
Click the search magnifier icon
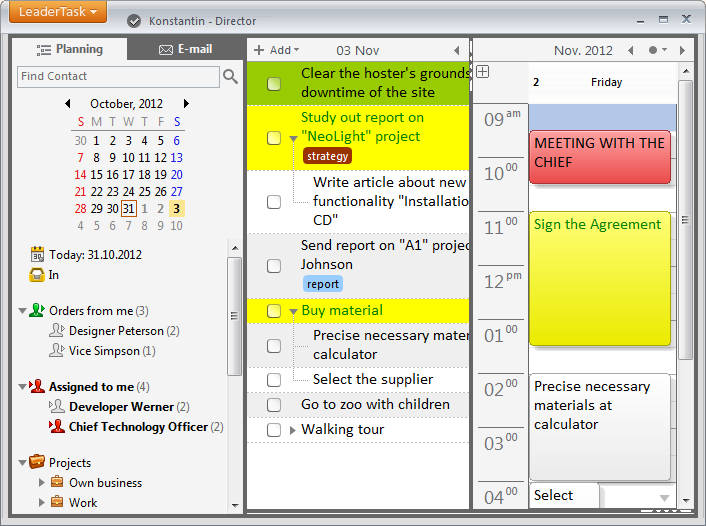(230, 77)
